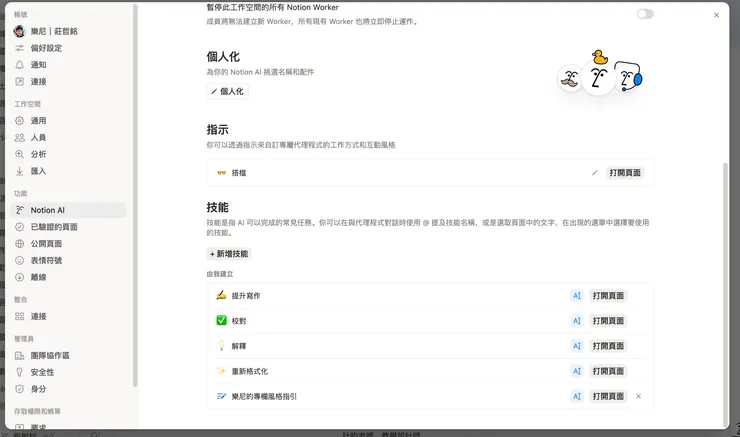The image size is (740, 437).
Task: Select Notion AI in sidebar
Action: point(68,210)
